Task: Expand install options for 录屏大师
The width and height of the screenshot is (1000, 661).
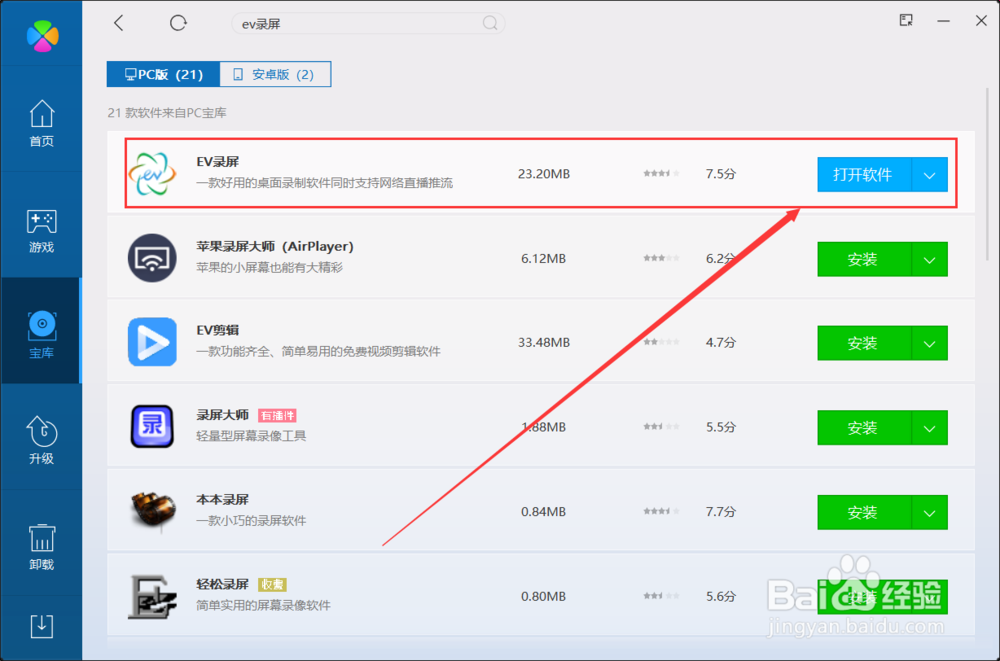Action: click(x=930, y=427)
